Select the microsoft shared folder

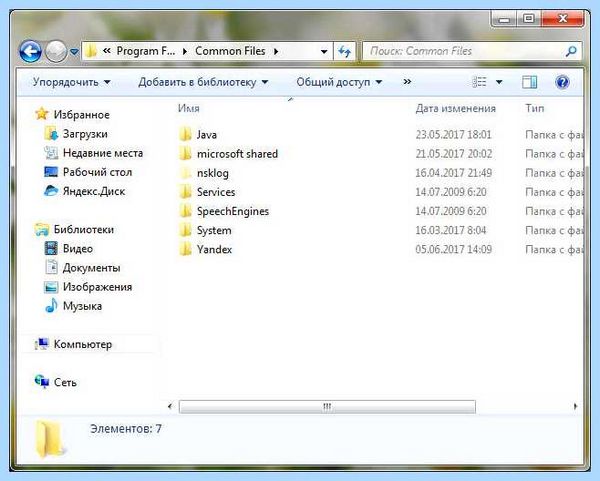[x=237, y=154]
